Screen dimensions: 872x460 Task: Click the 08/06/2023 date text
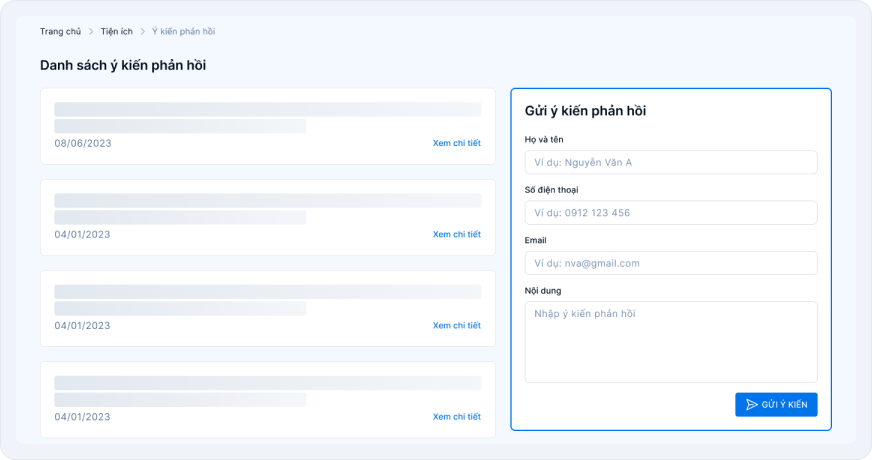tap(83, 143)
